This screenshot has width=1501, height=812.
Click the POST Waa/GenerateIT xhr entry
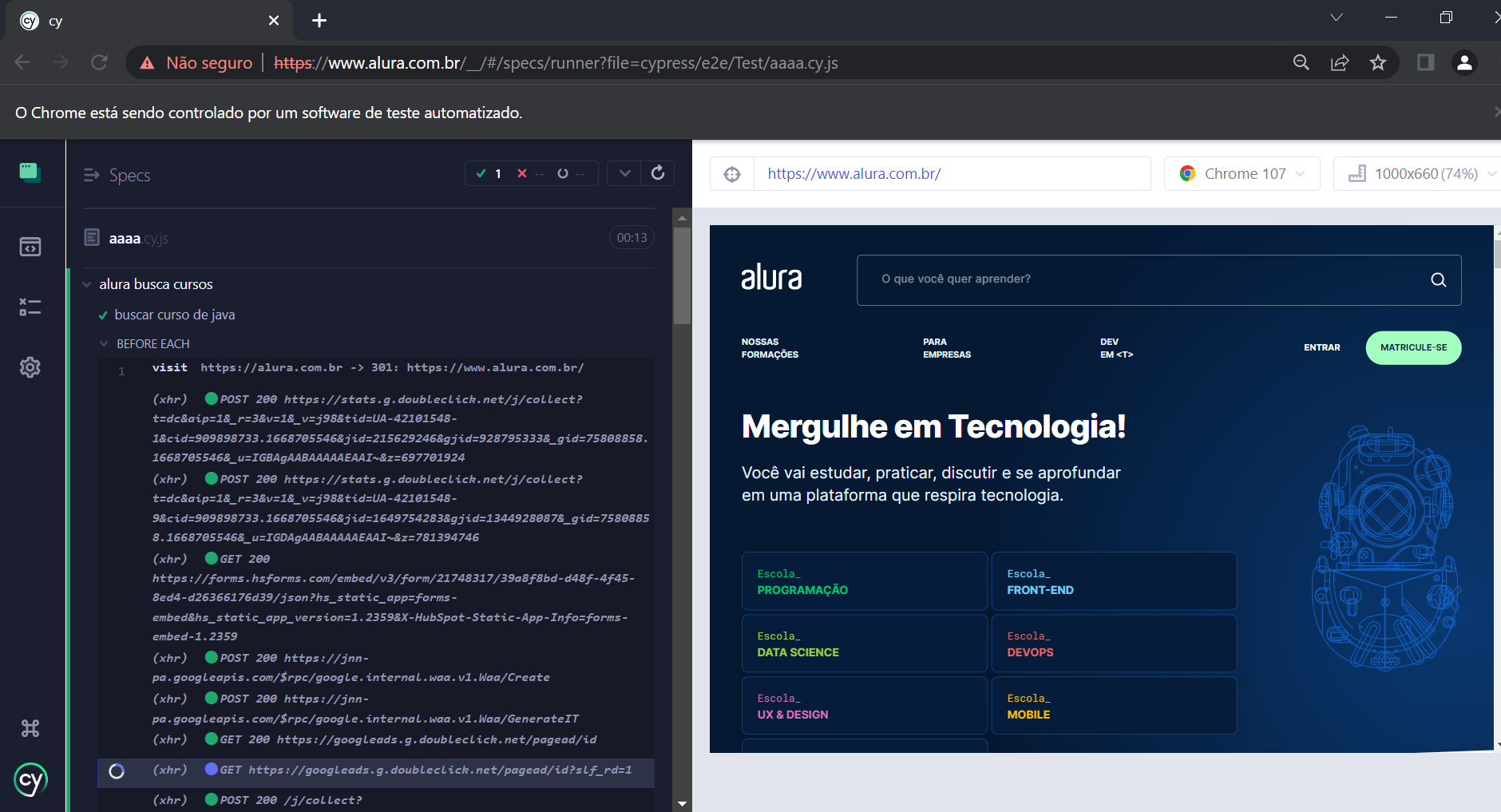(375, 708)
